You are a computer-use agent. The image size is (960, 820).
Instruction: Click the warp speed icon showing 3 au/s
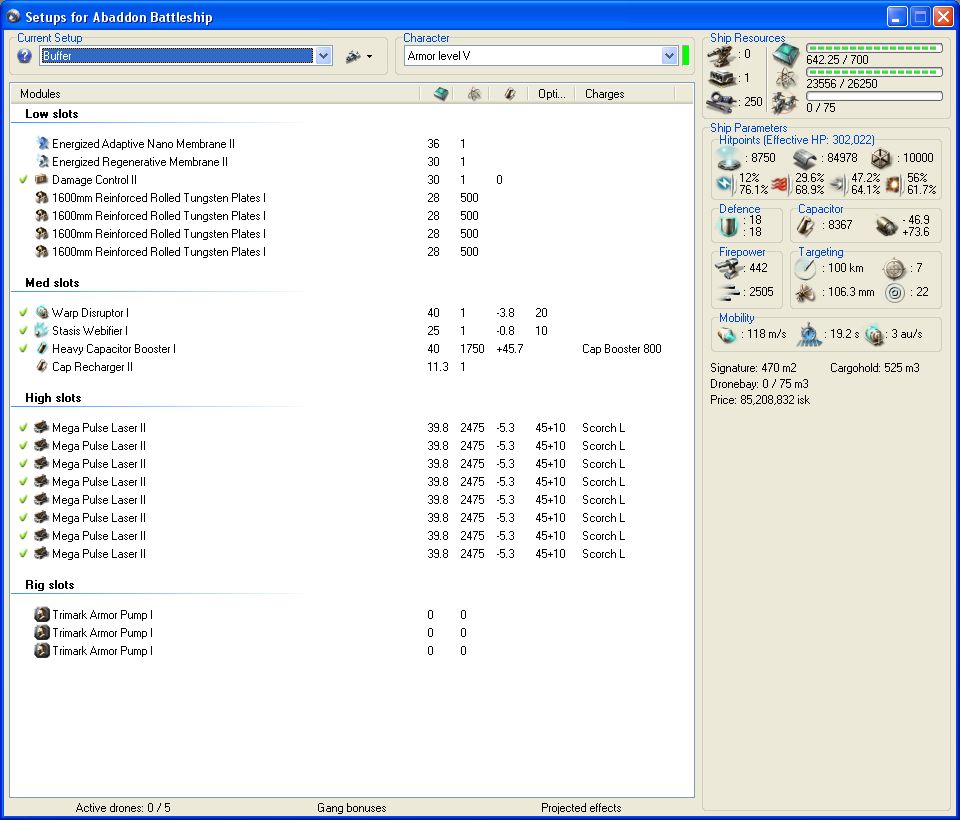(874, 335)
